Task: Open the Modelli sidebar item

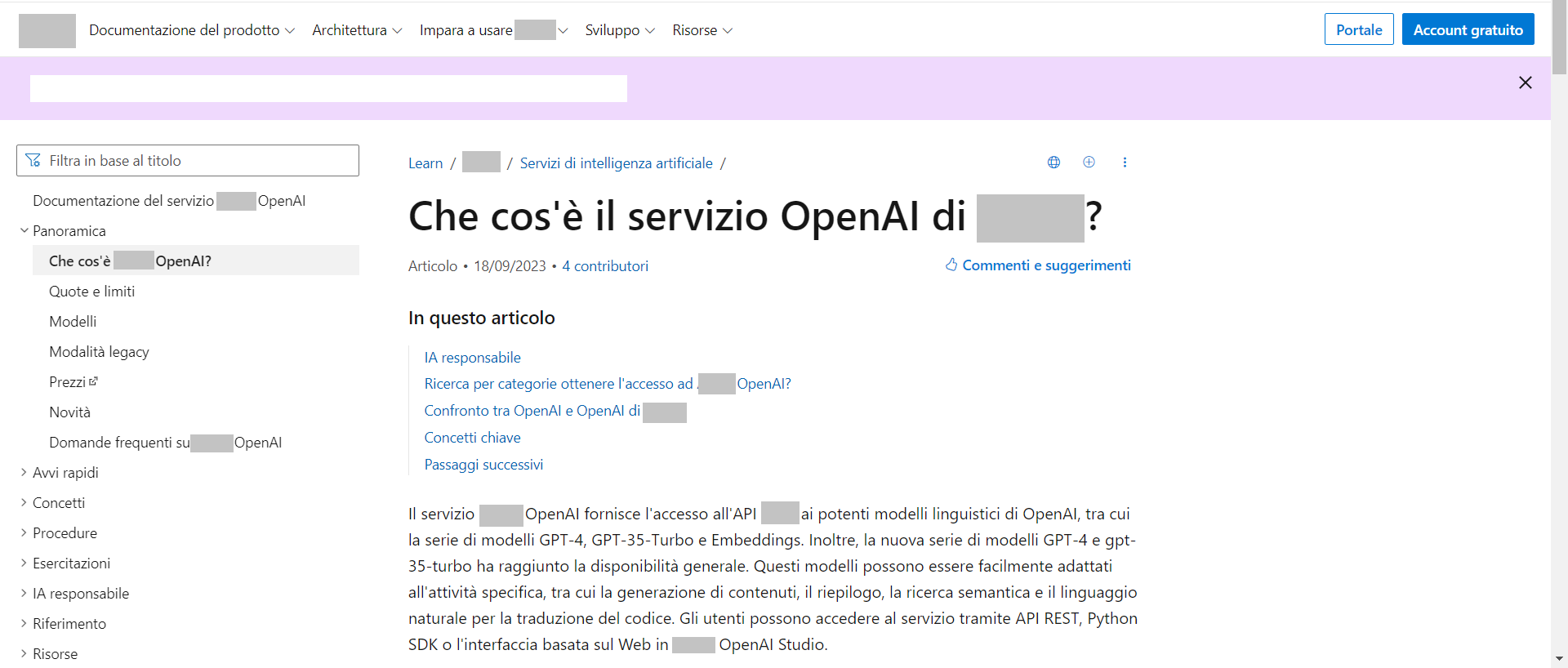Action: tap(73, 322)
